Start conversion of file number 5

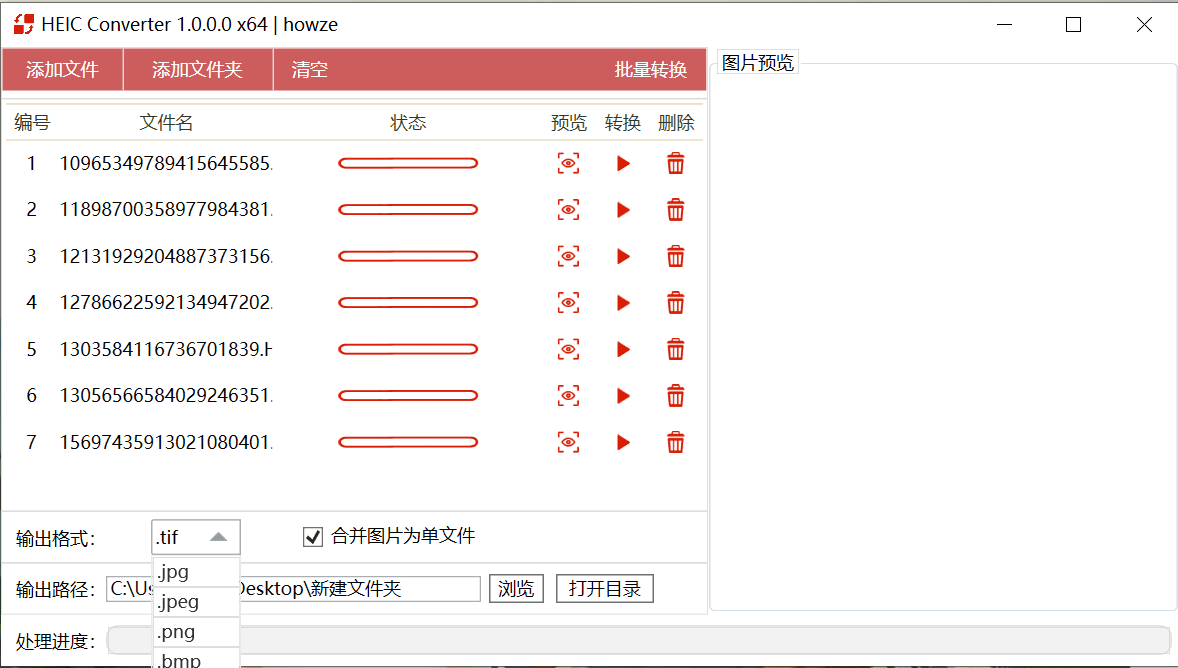(623, 349)
